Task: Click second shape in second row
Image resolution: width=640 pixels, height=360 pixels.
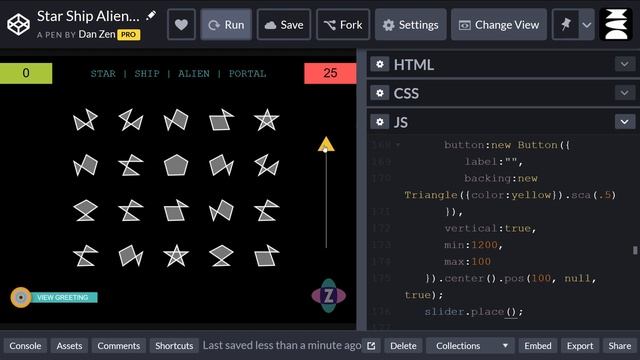Action: [x=131, y=165]
